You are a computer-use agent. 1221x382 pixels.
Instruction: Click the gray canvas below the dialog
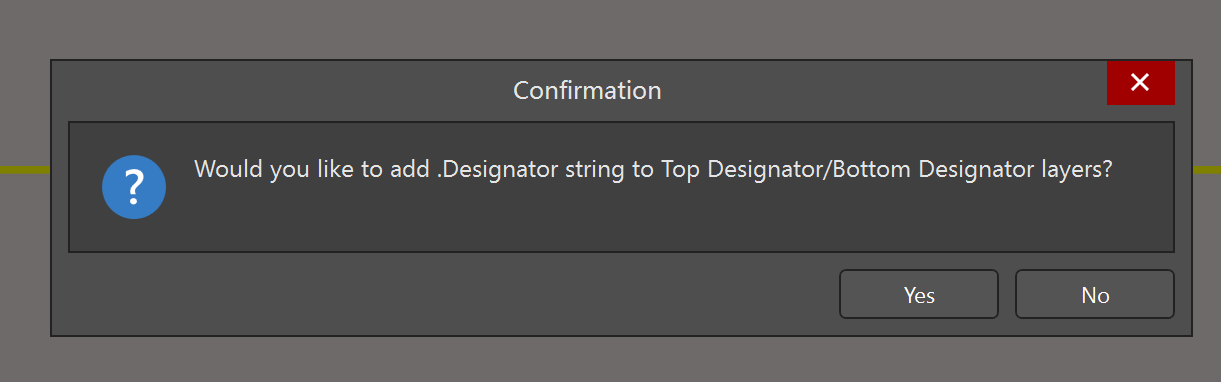pyautogui.click(x=610, y=360)
